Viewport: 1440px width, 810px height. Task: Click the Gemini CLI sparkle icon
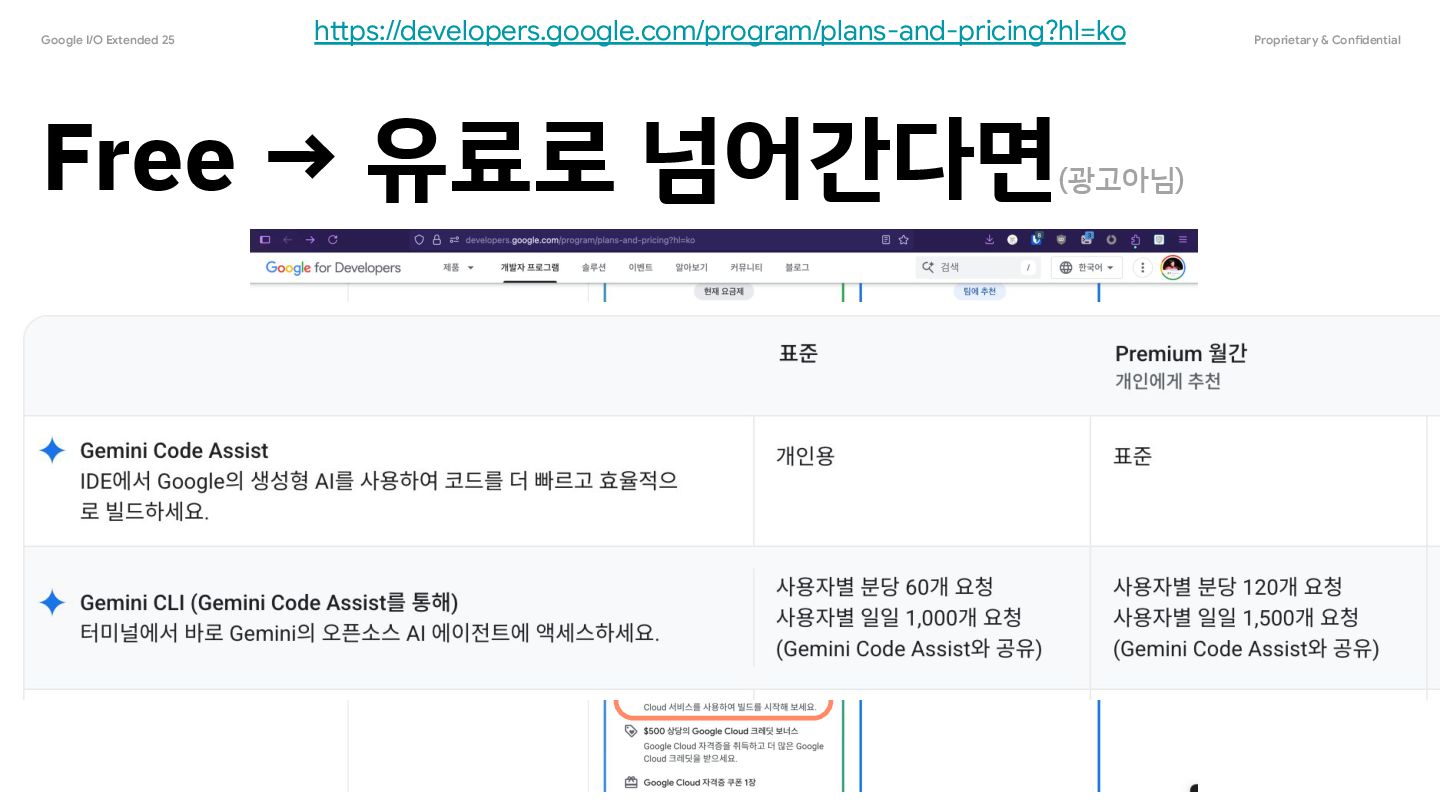click(52, 603)
